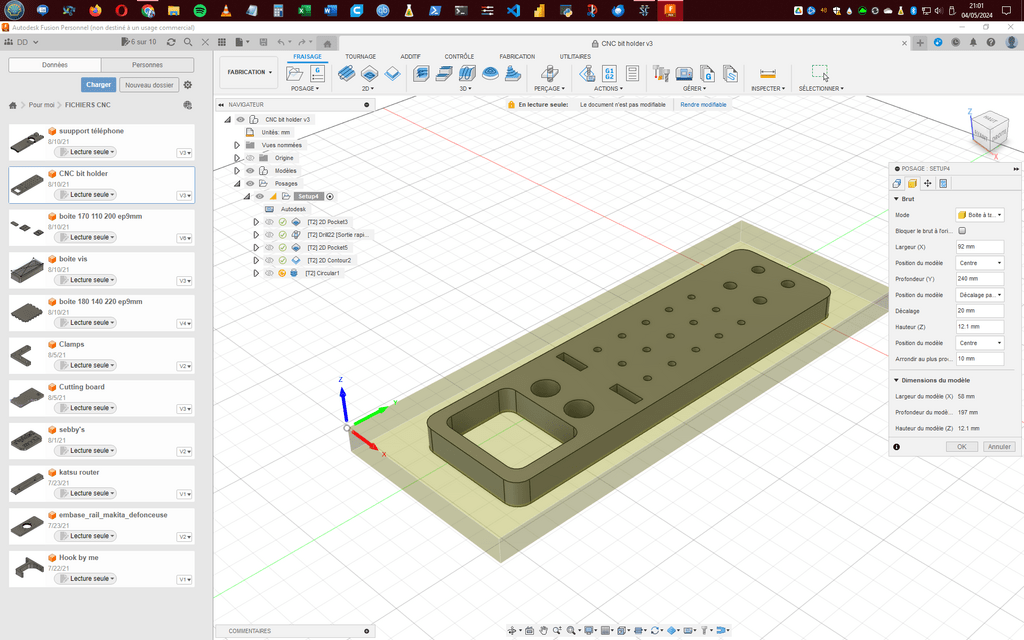The image size is (1024, 640).
Task: Collapse the Brut section
Action: (x=897, y=199)
